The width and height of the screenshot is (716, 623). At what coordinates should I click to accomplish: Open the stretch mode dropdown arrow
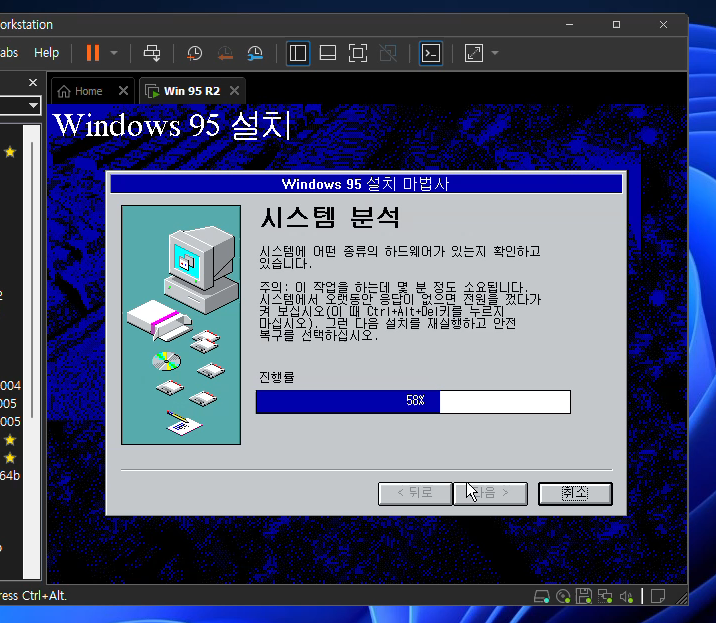point(495,53)
